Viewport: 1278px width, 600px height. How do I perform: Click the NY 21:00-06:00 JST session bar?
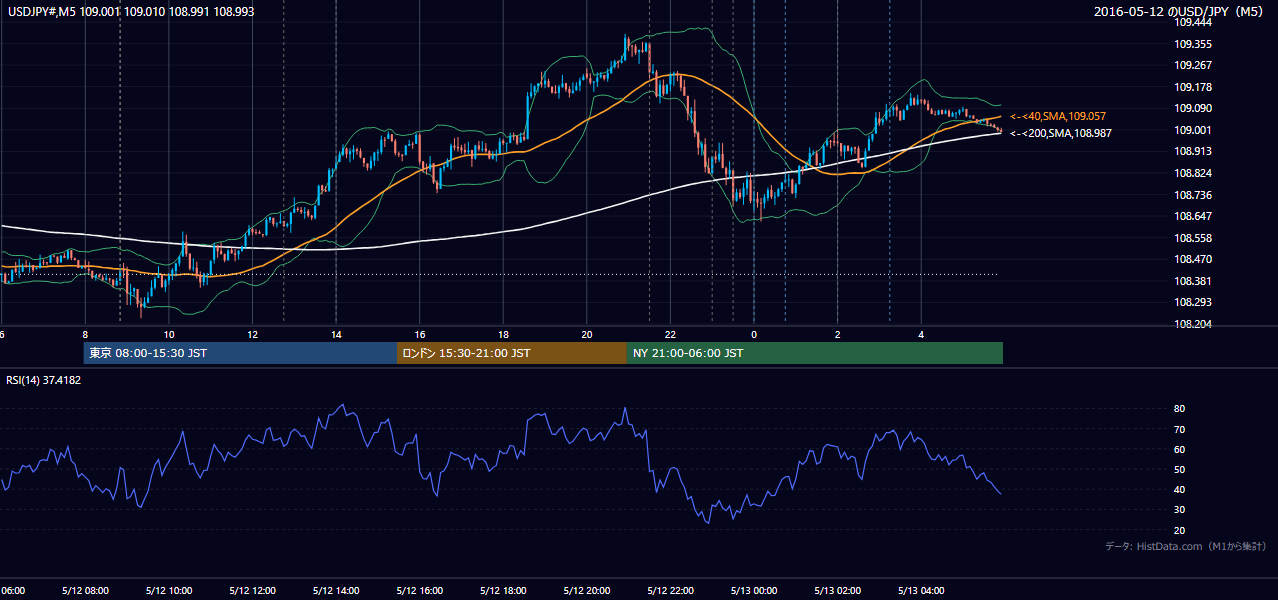tap(815, 353)
